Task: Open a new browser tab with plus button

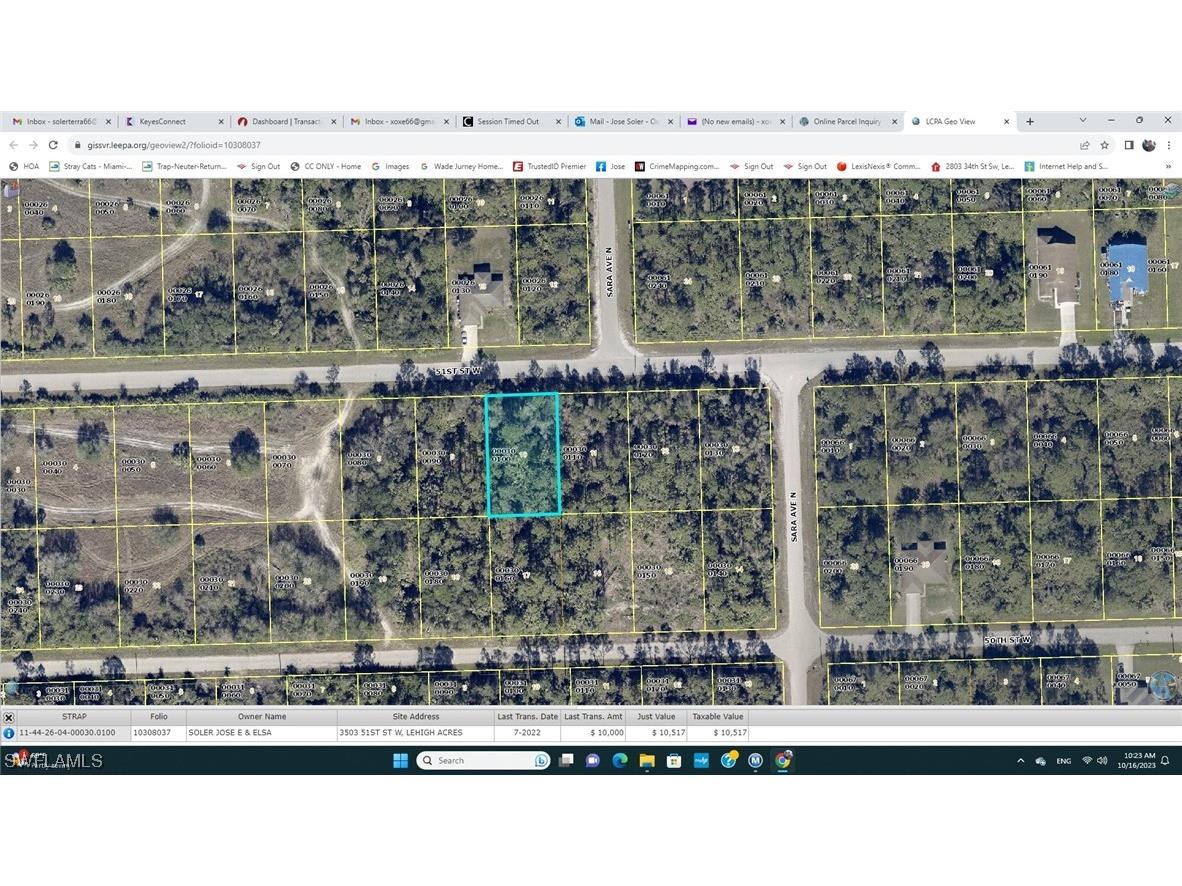Action: (1029, 121)
